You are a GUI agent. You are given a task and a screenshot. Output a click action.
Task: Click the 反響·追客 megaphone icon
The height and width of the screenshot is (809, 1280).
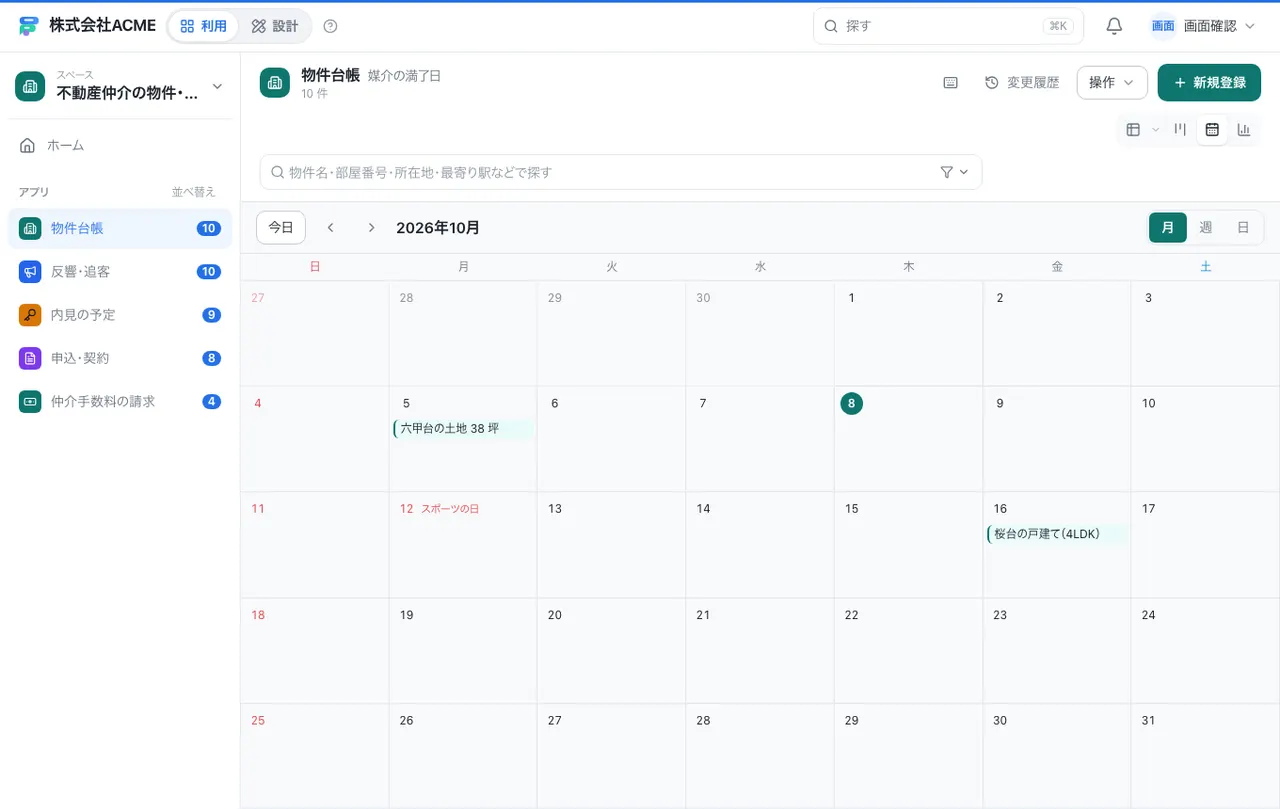(x=30, y=272)
